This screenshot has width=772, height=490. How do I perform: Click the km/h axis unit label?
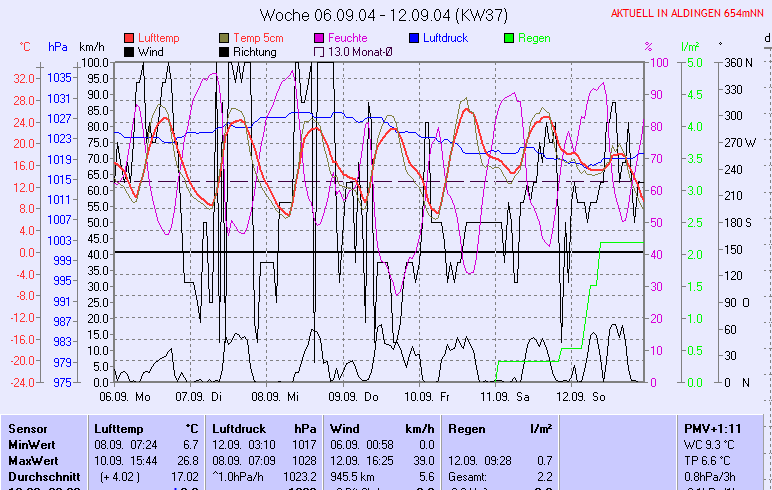tap(92, 47)
